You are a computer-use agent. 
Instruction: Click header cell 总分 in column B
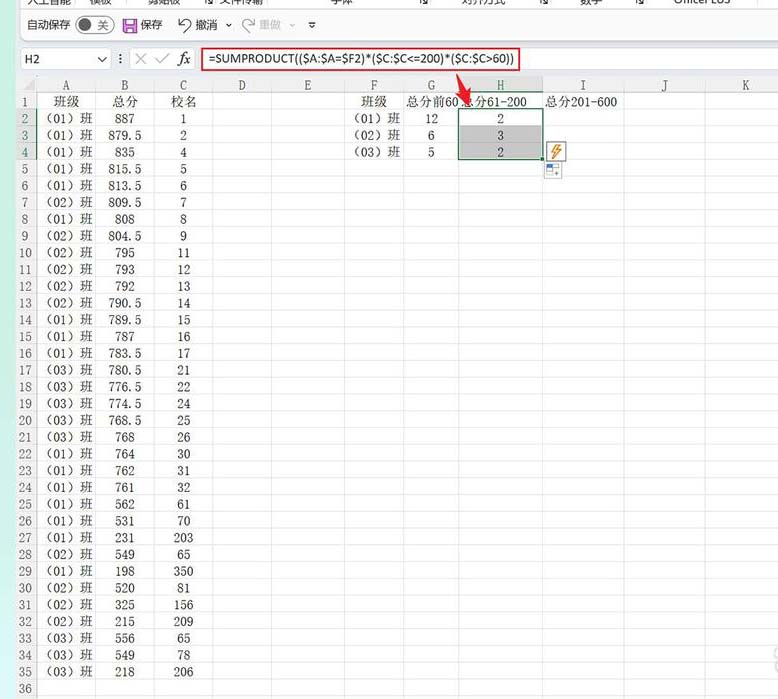[125, 102]
